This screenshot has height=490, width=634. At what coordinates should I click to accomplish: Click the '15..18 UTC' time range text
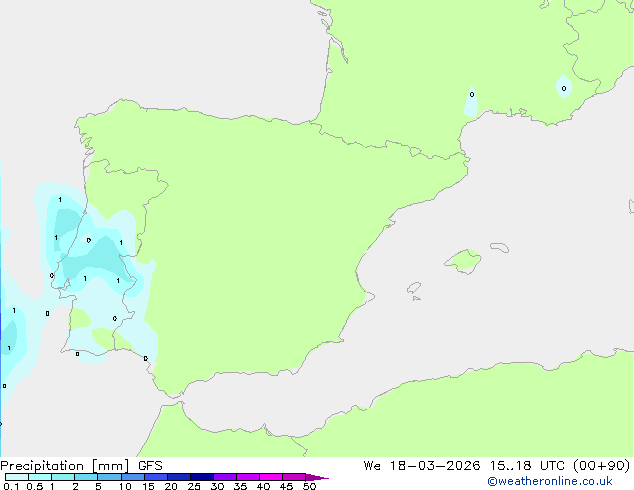[528, 466]
